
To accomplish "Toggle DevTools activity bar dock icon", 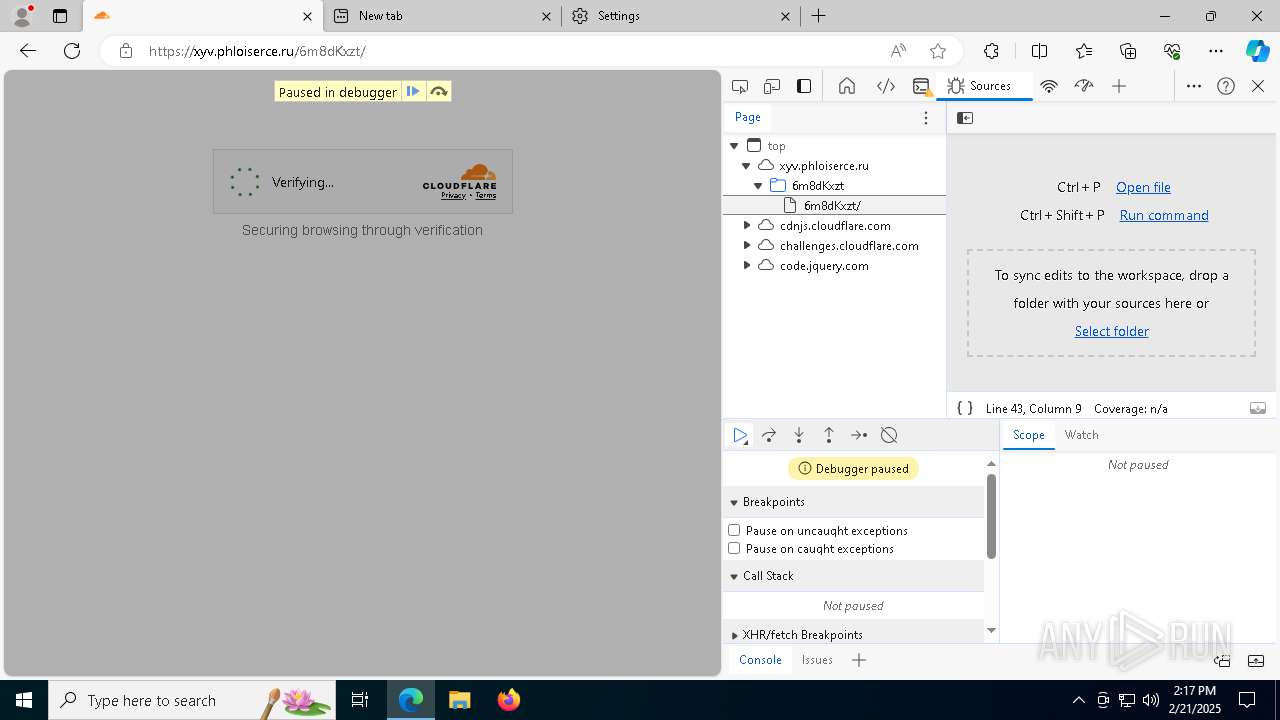I will 804,86.
